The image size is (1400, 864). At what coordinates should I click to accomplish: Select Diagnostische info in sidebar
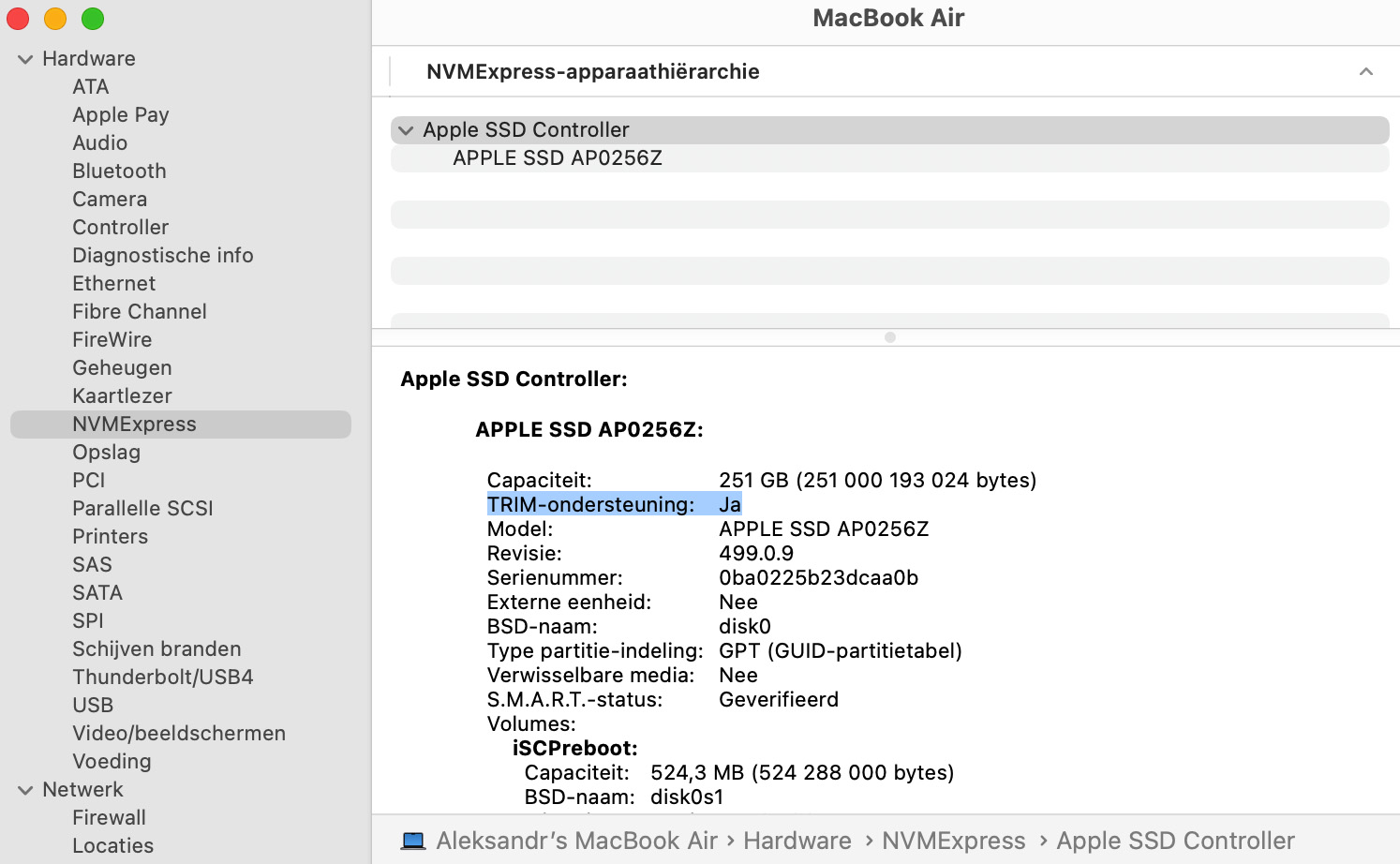click(163, 255)
